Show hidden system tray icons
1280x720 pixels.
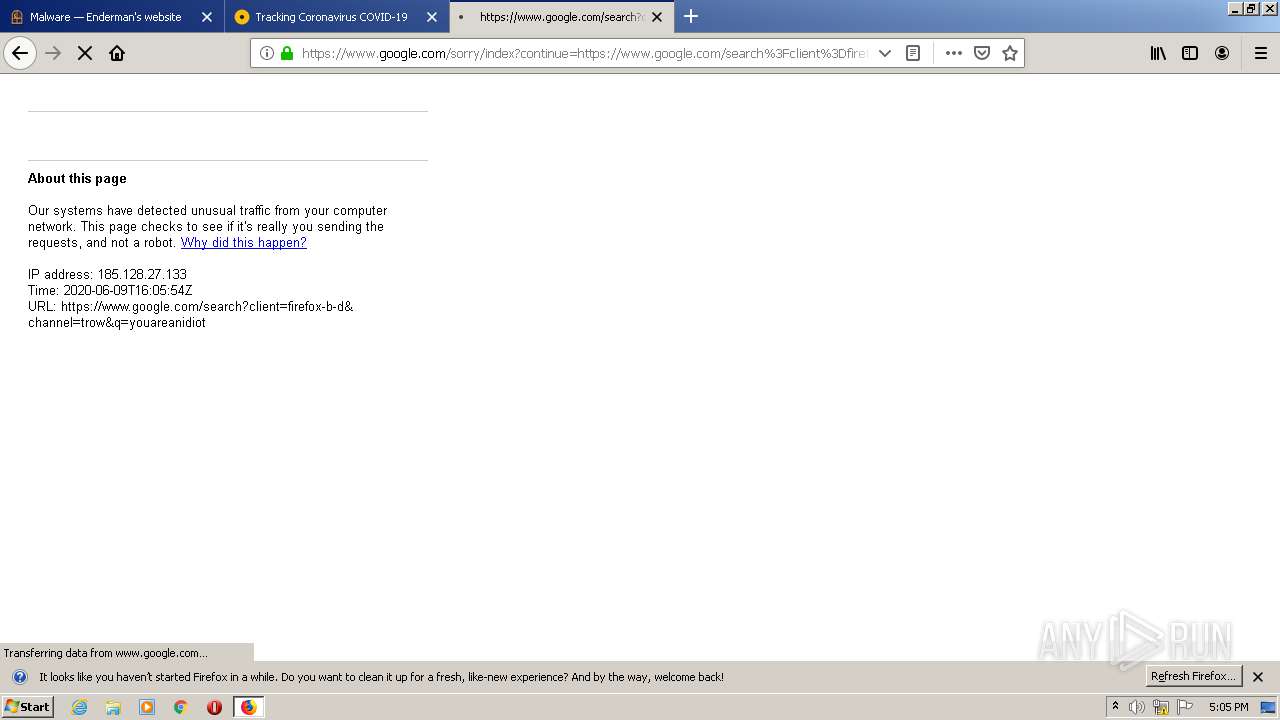tap(1115, 707)
